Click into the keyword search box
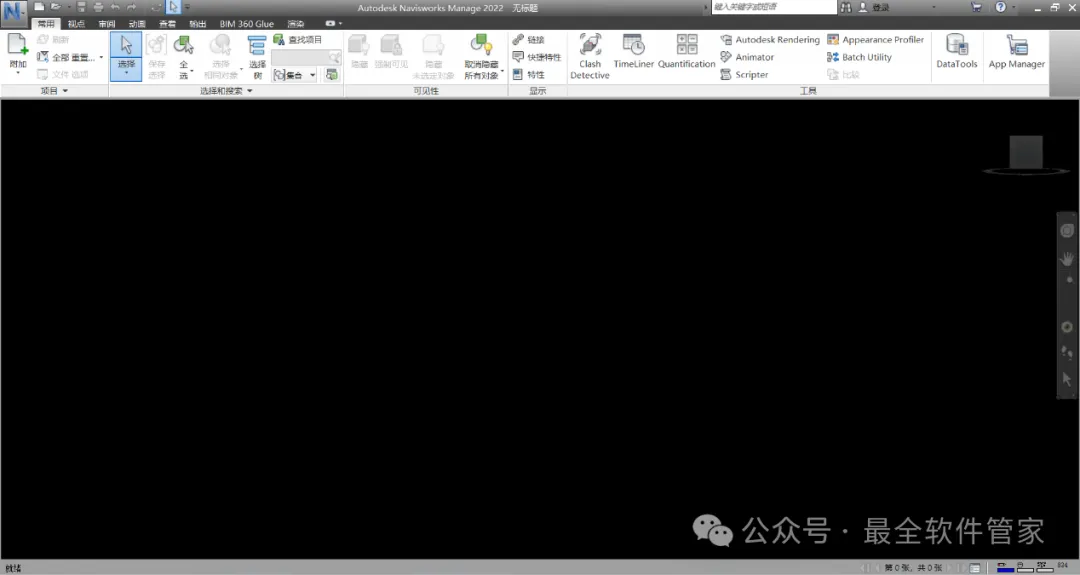The height and width of the screenshot is (575, 1080). (x=773, y=7)
